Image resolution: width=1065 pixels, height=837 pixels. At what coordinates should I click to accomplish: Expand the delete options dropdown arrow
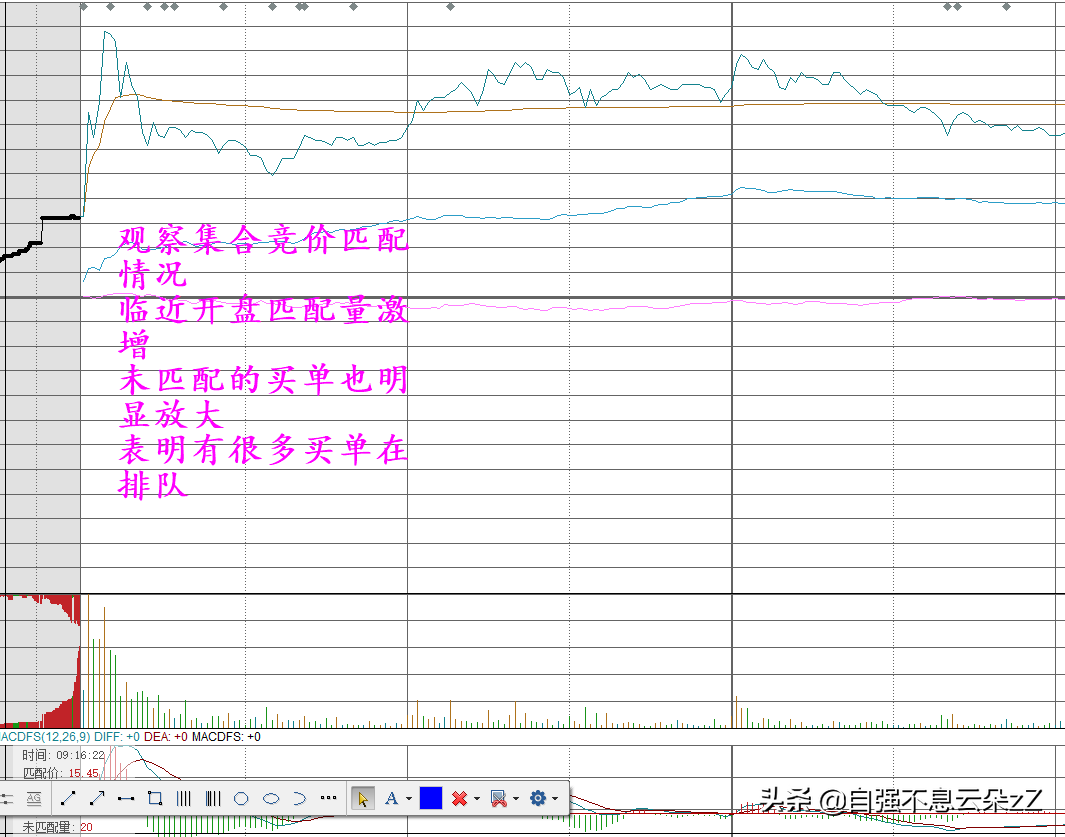477,799
